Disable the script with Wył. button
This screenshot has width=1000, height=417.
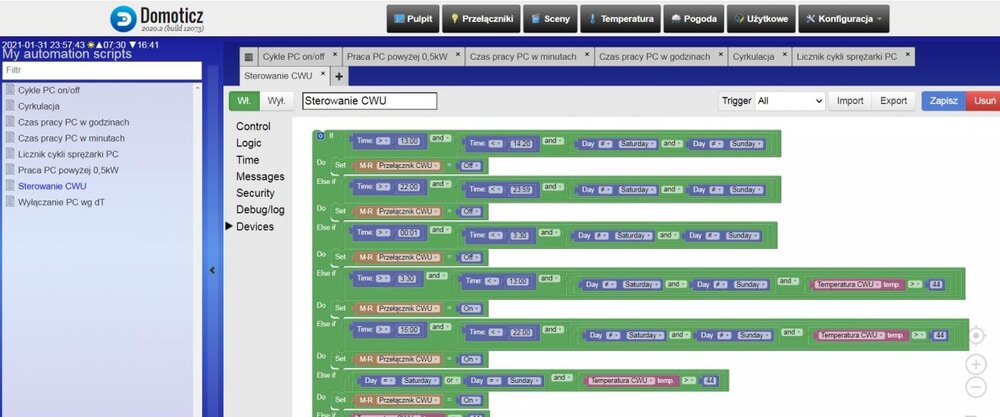click(275, 101)
